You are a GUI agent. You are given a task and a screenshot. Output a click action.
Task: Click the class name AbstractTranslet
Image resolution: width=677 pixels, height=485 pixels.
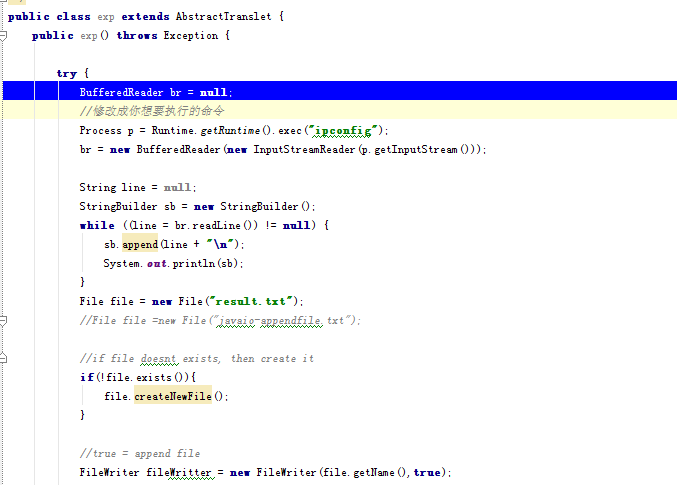coord(223,16)
